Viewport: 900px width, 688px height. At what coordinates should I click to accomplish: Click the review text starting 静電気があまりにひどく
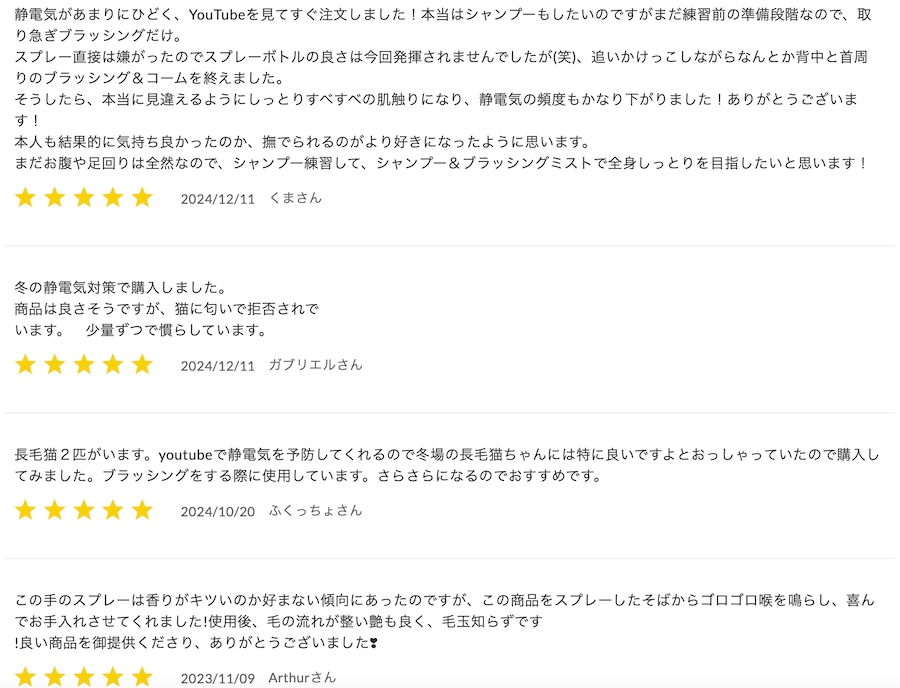pos(443,88)
